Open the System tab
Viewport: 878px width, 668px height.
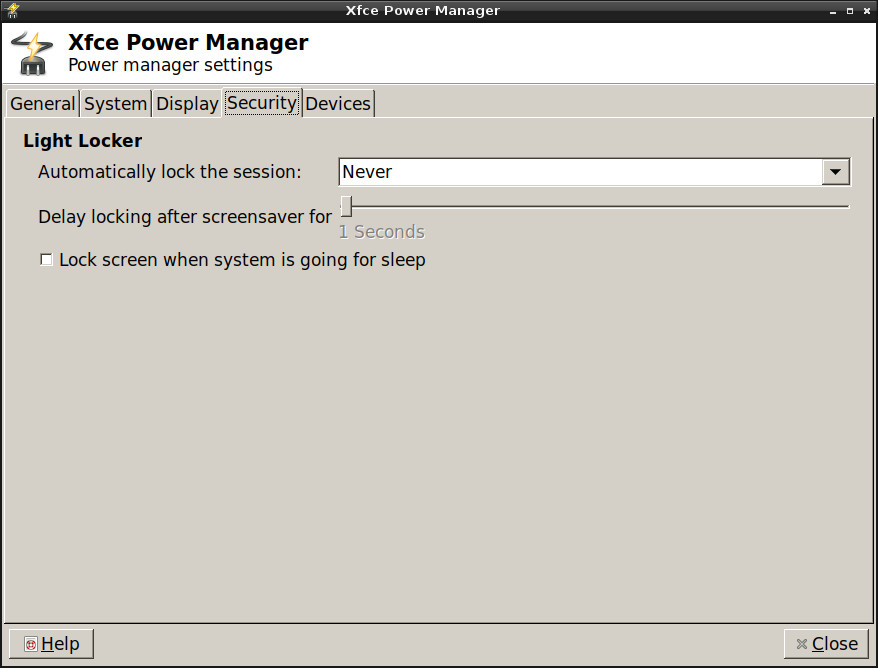coord(115,104)
